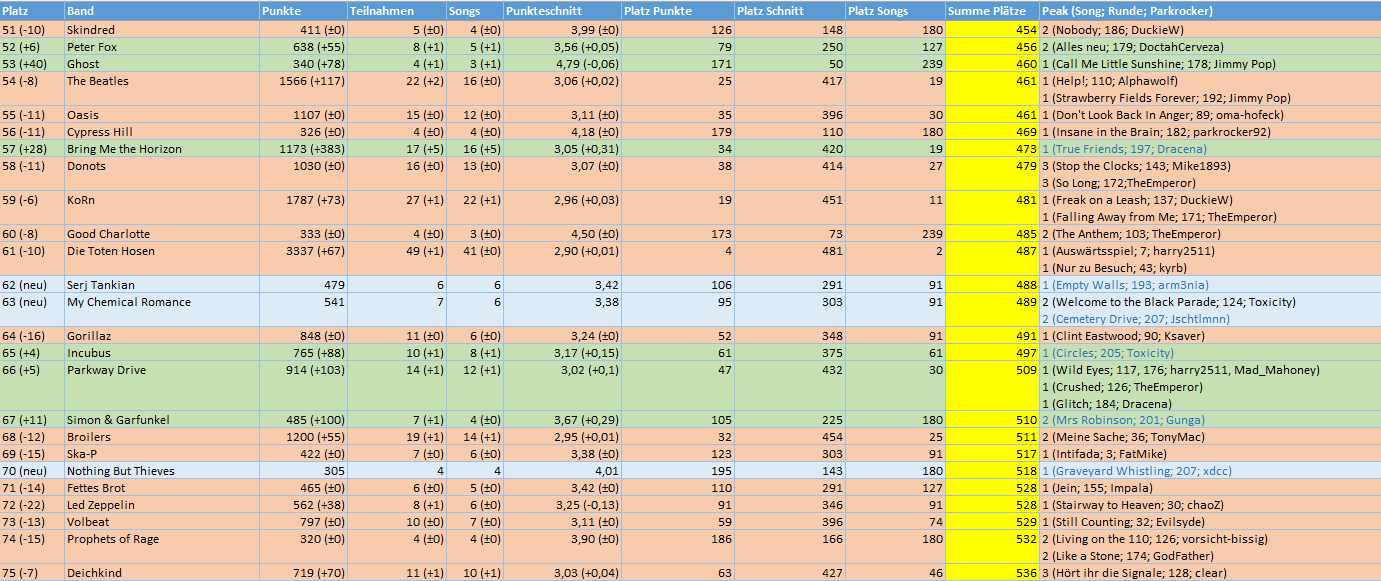Select the band cell "Donots"
The image size is (1381, 581).
[161, 174]
